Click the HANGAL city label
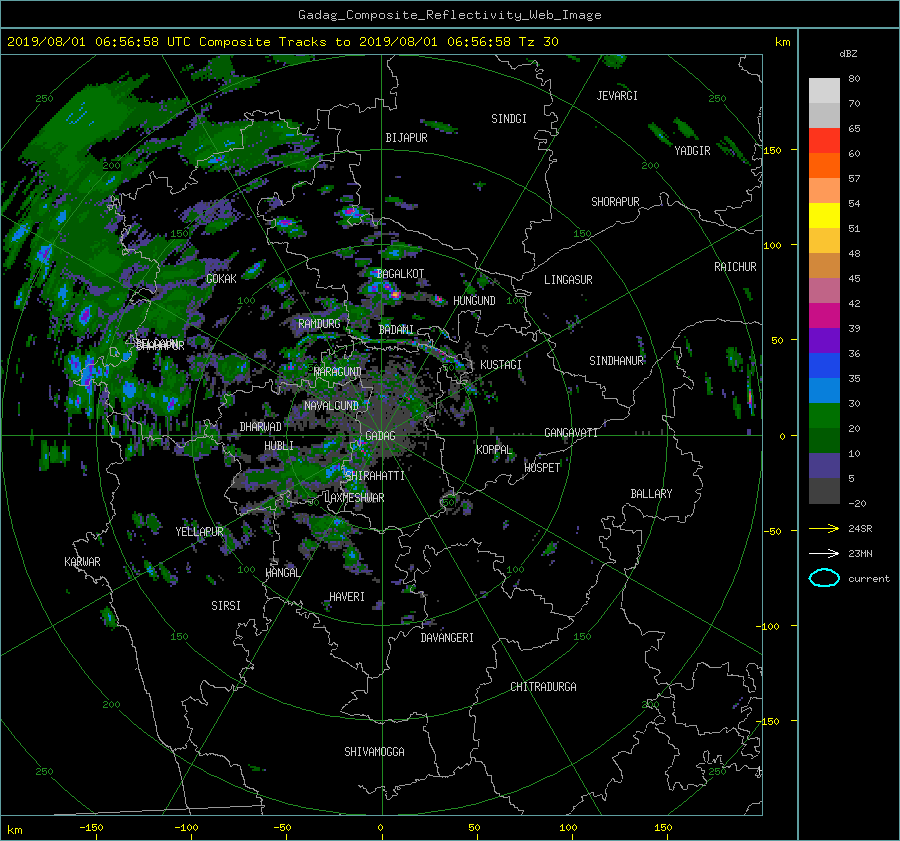Image resolution: width=900 pixels, height=841 pixels. [x=282, y=573]
